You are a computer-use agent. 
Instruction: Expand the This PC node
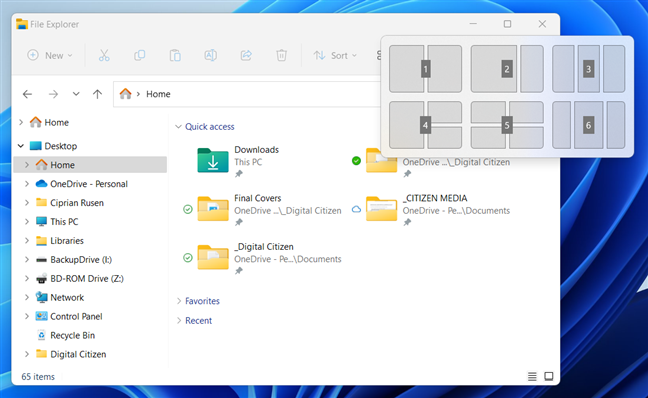pos(27,222)
